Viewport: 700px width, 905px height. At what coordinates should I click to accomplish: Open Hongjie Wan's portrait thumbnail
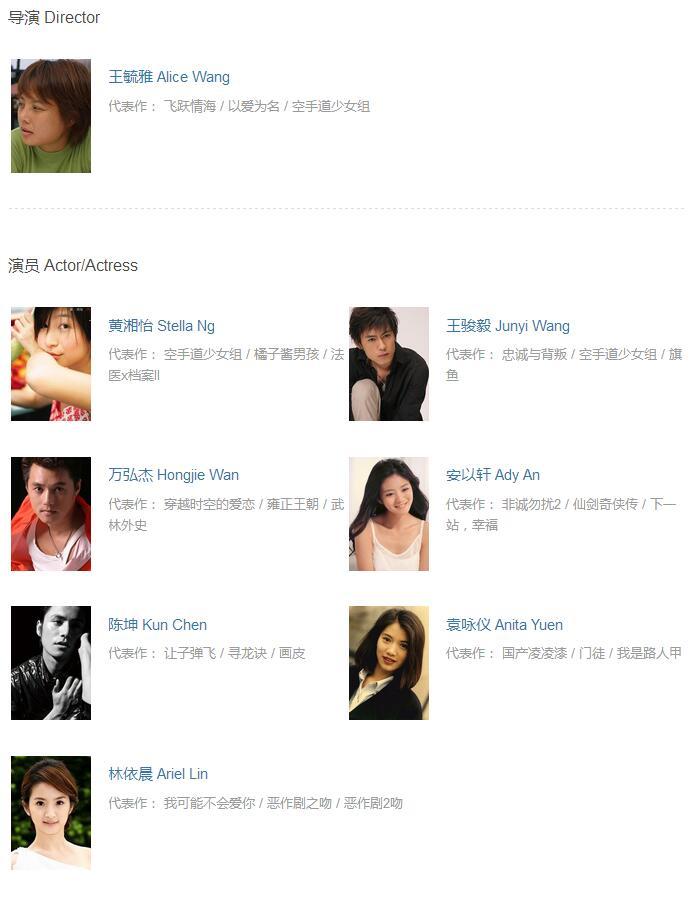(51, 514)
